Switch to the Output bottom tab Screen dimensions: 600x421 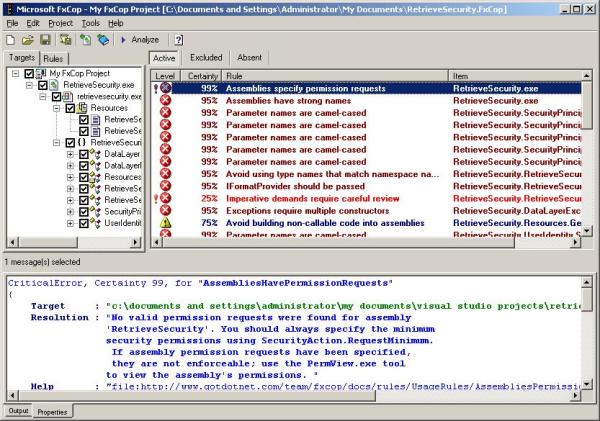click(18, 411)
